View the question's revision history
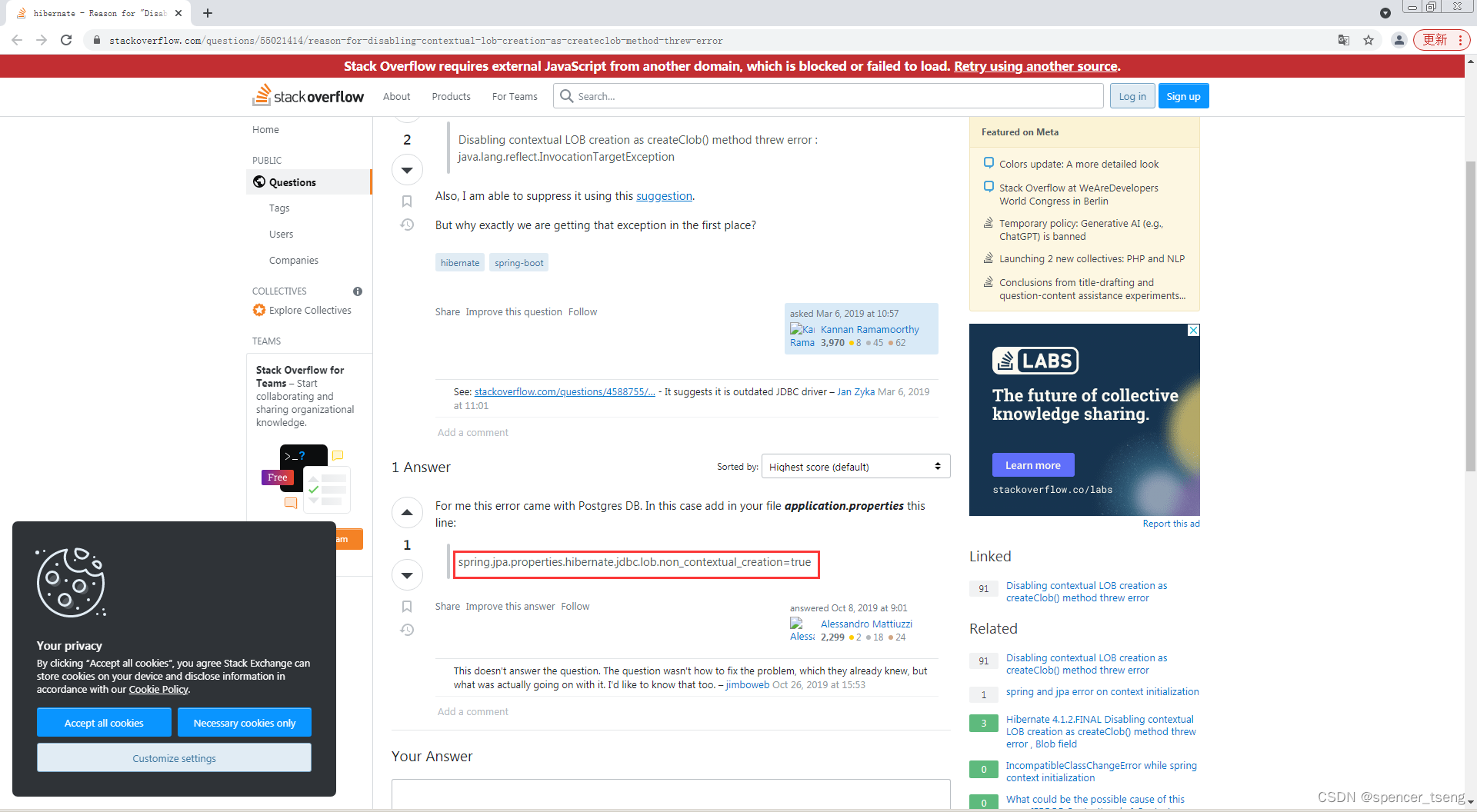The height and width of the screenshot is (812, 1477). [407, 225]
